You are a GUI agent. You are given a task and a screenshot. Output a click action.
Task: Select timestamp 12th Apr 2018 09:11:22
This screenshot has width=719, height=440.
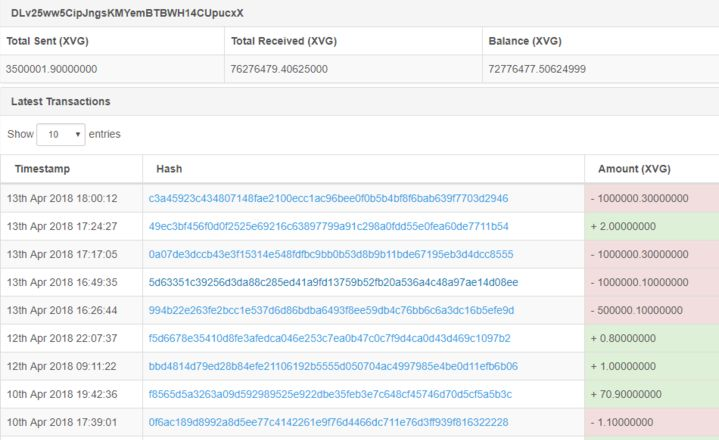tap(62, 366)
